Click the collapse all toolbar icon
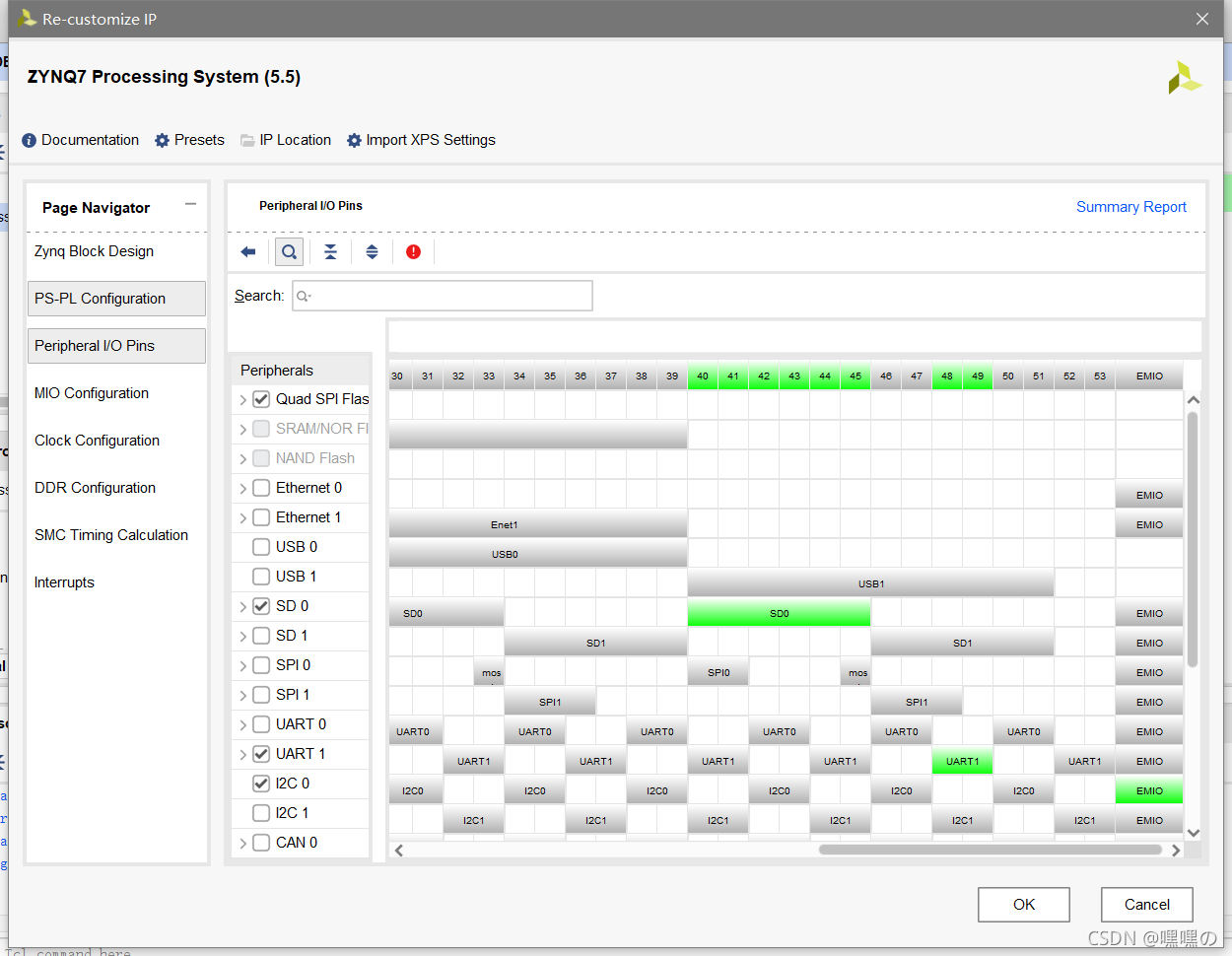 point(331,252)
